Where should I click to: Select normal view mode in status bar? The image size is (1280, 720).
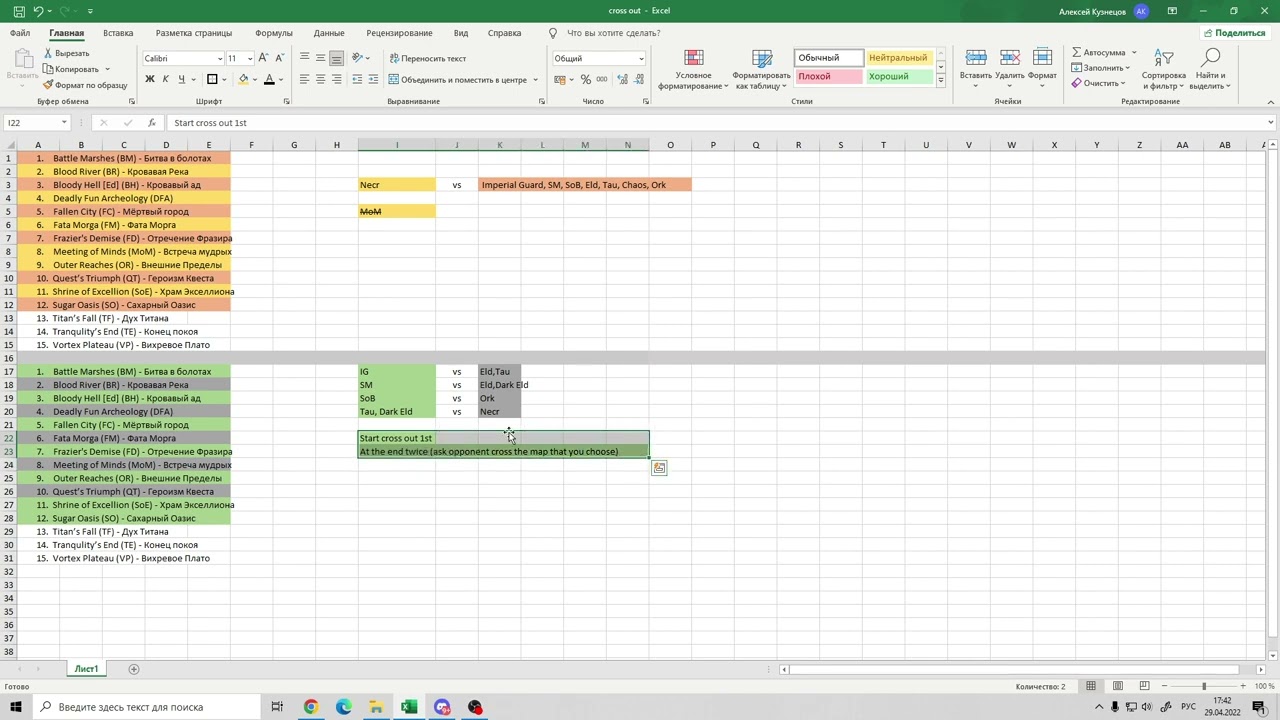(1091, 686)
